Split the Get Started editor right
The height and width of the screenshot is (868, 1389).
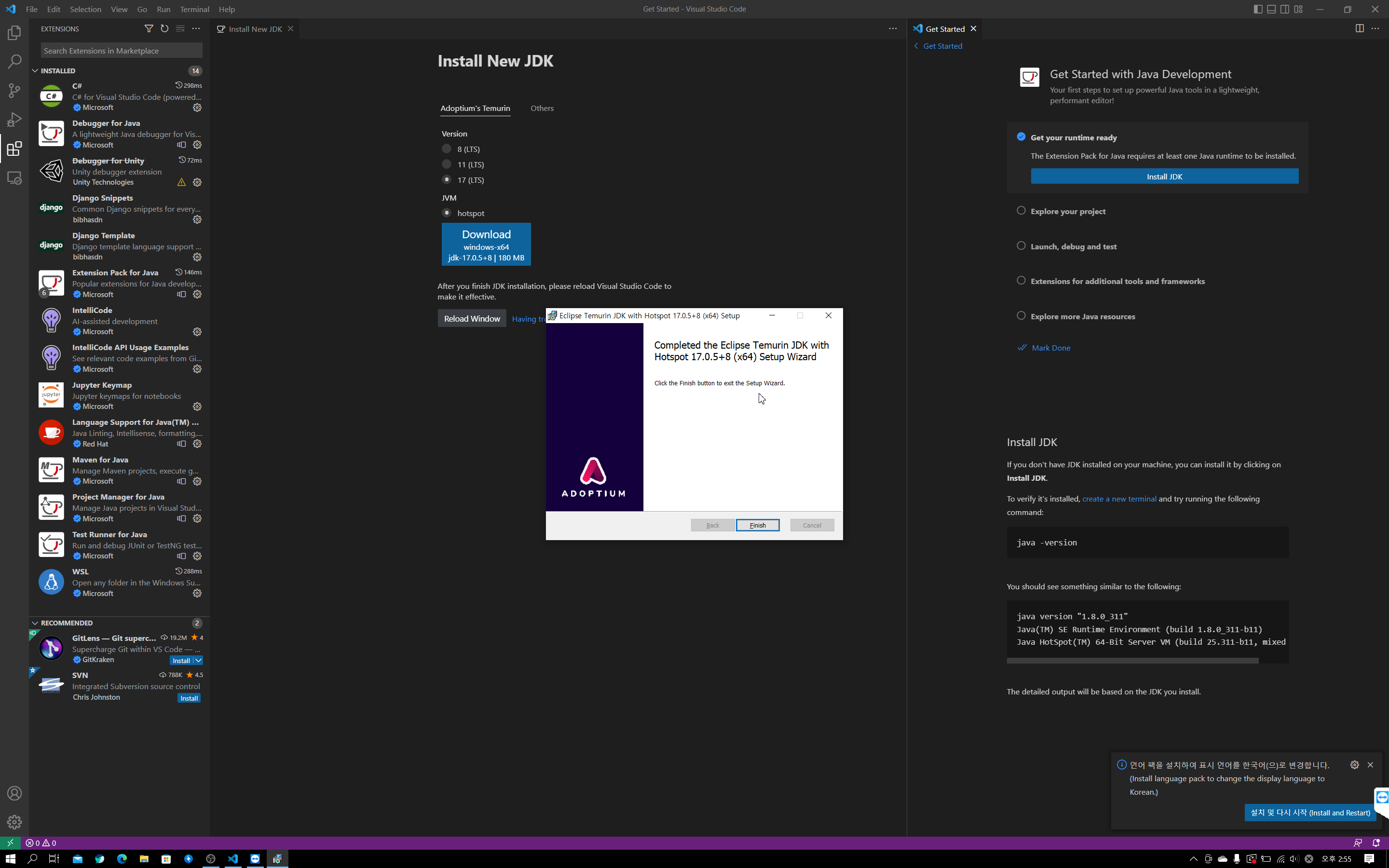1359,29
